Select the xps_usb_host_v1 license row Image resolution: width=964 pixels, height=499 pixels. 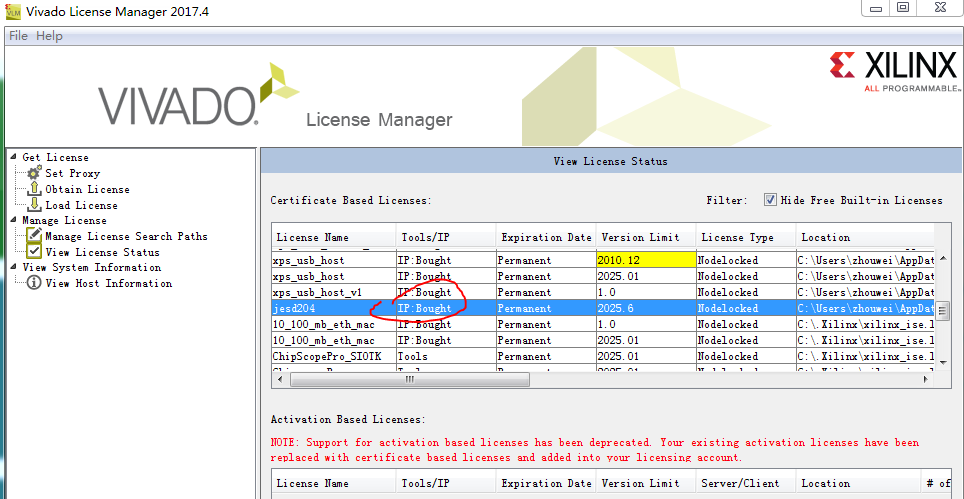click(x=603, y=293)
